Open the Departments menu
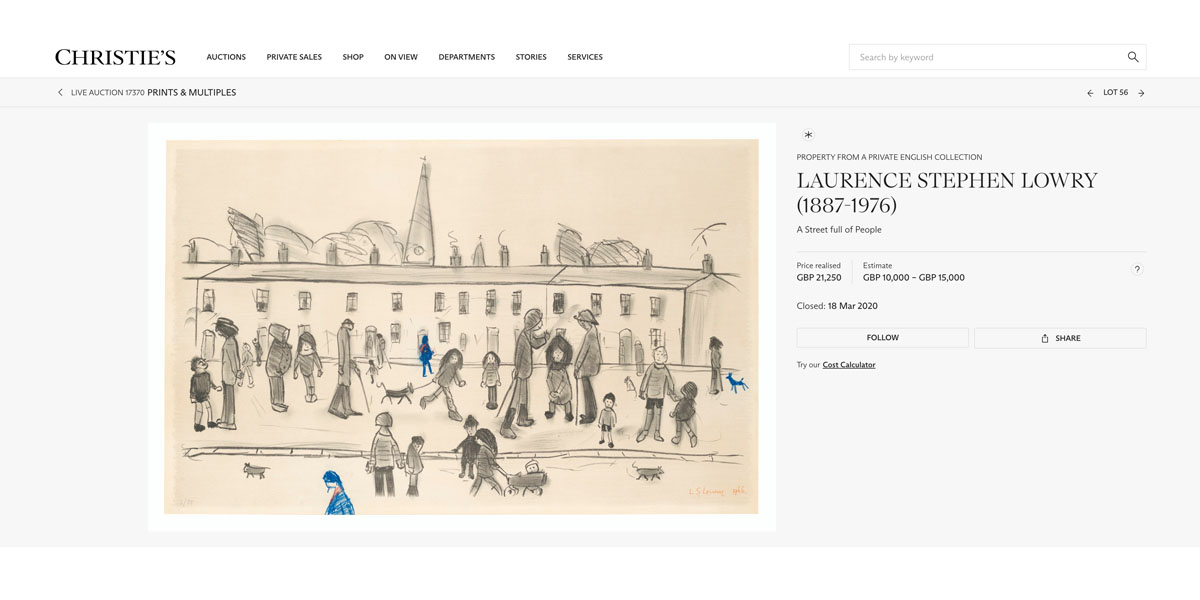The width and height of the screenshot is (1200, 600). (466, 57)
